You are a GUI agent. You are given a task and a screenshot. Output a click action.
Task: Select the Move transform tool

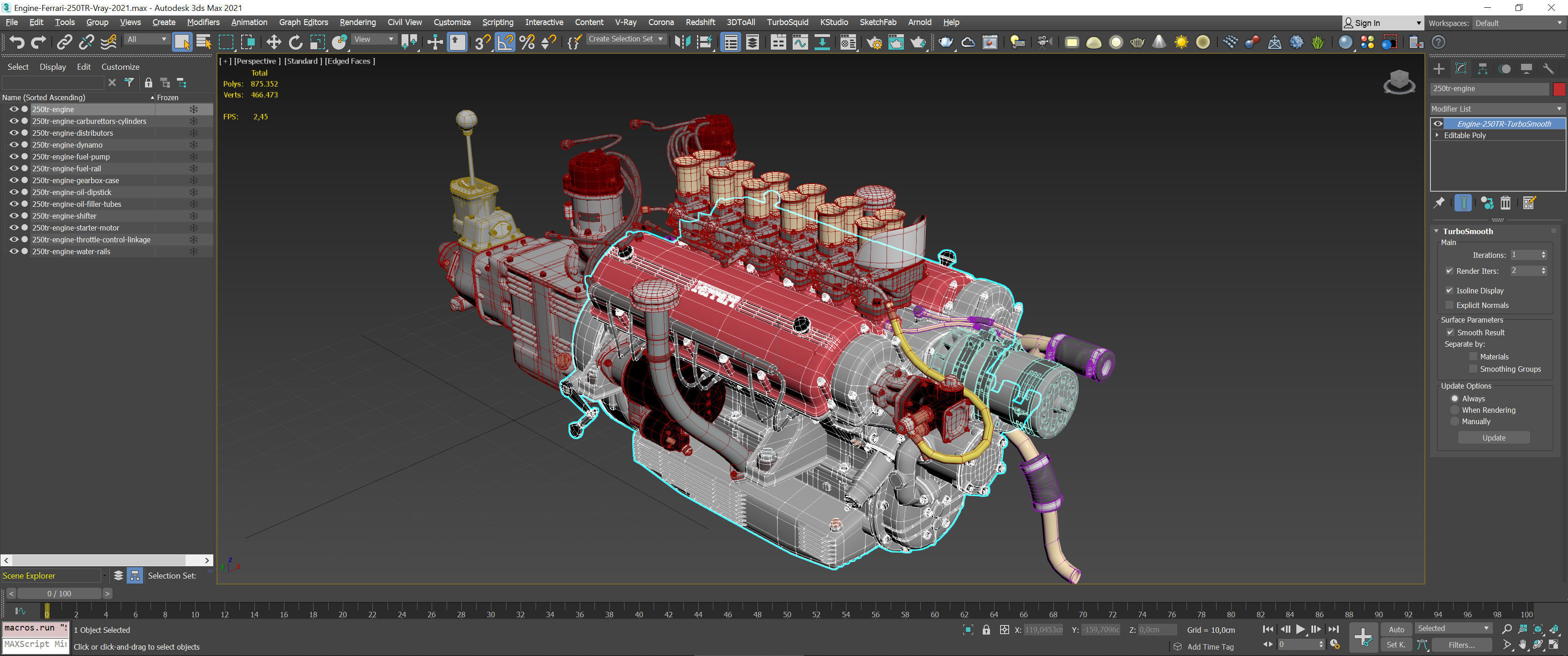[x=273, y=42]
